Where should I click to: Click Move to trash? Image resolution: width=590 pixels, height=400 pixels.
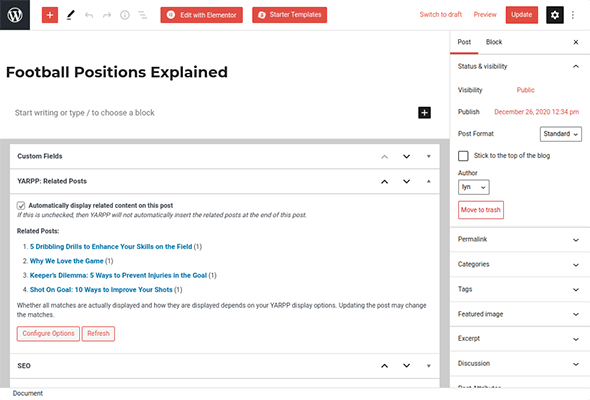click(x=481, y=210)
